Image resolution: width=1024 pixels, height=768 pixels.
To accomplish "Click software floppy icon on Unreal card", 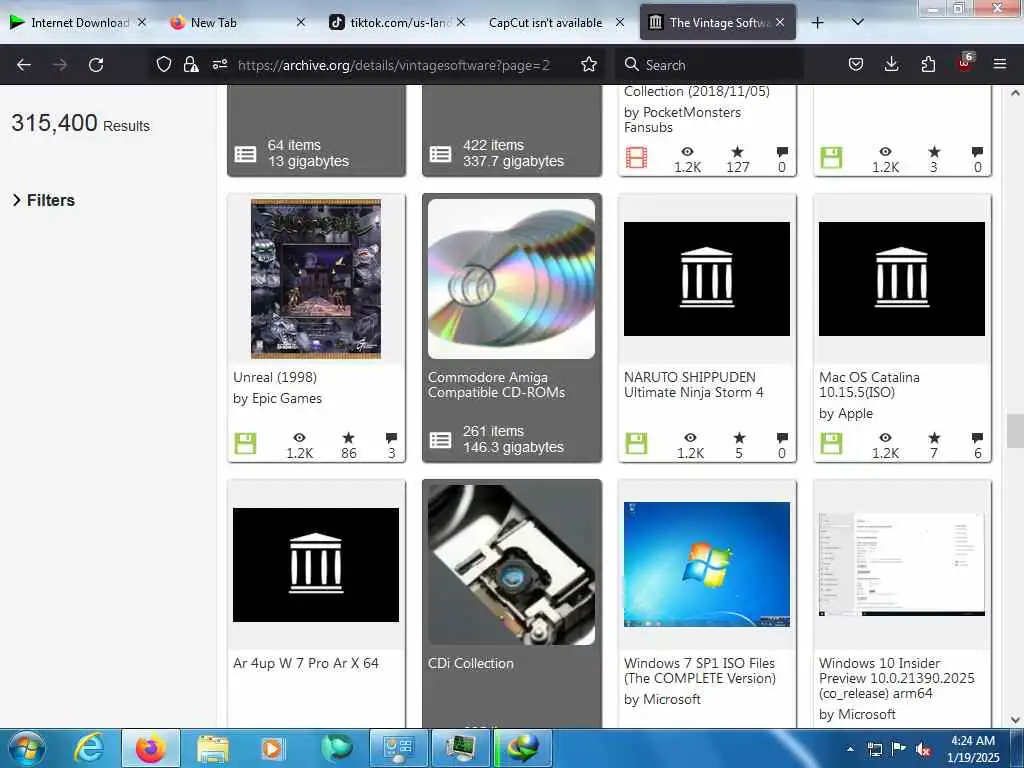I will 246,443.
